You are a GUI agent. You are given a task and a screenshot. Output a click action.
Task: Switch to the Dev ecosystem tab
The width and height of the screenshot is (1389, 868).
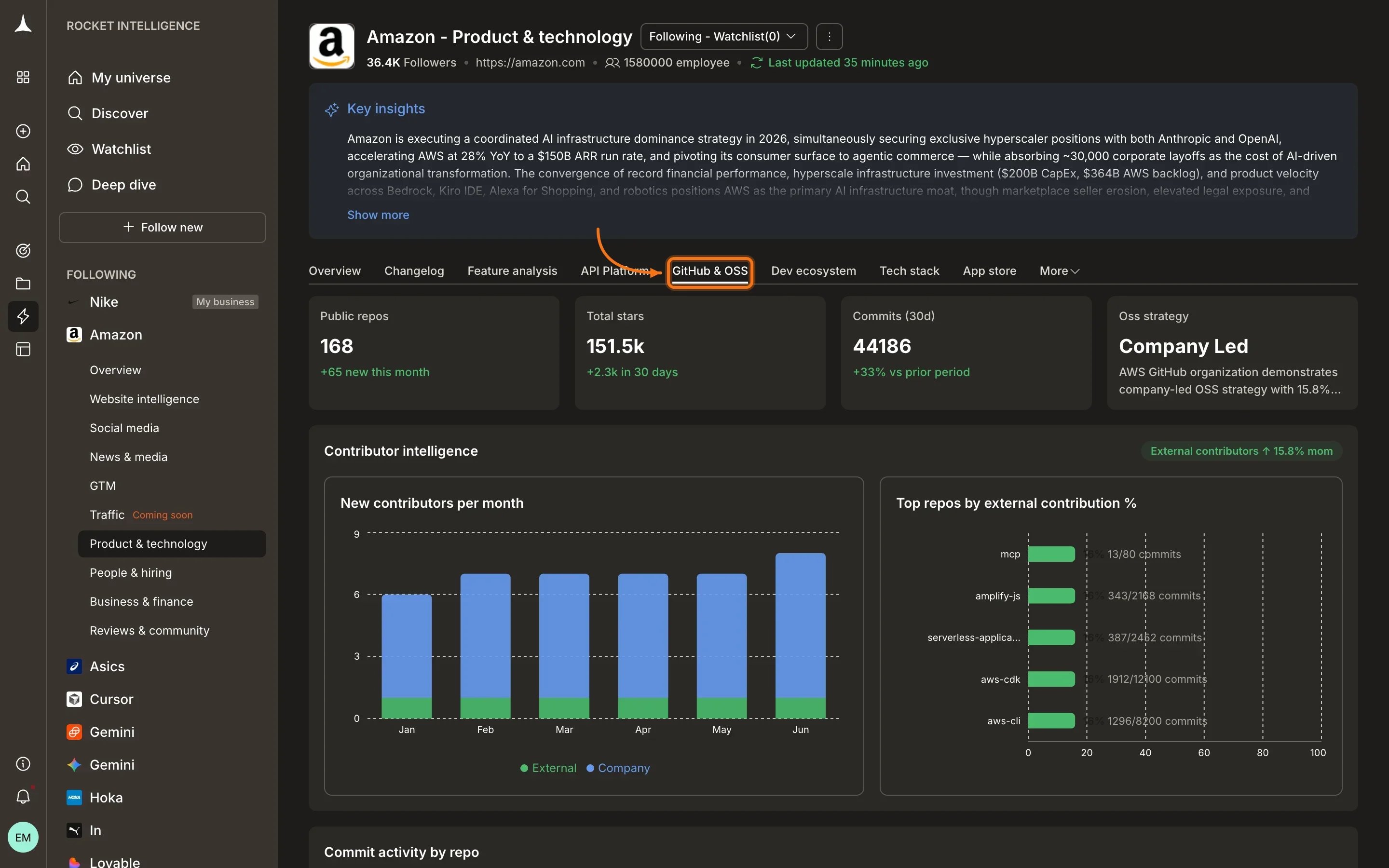814,271
